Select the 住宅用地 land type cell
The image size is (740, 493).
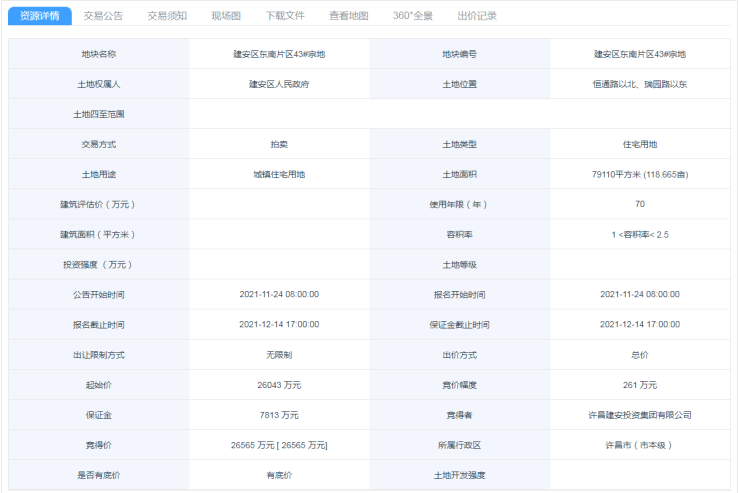(639, 144)
